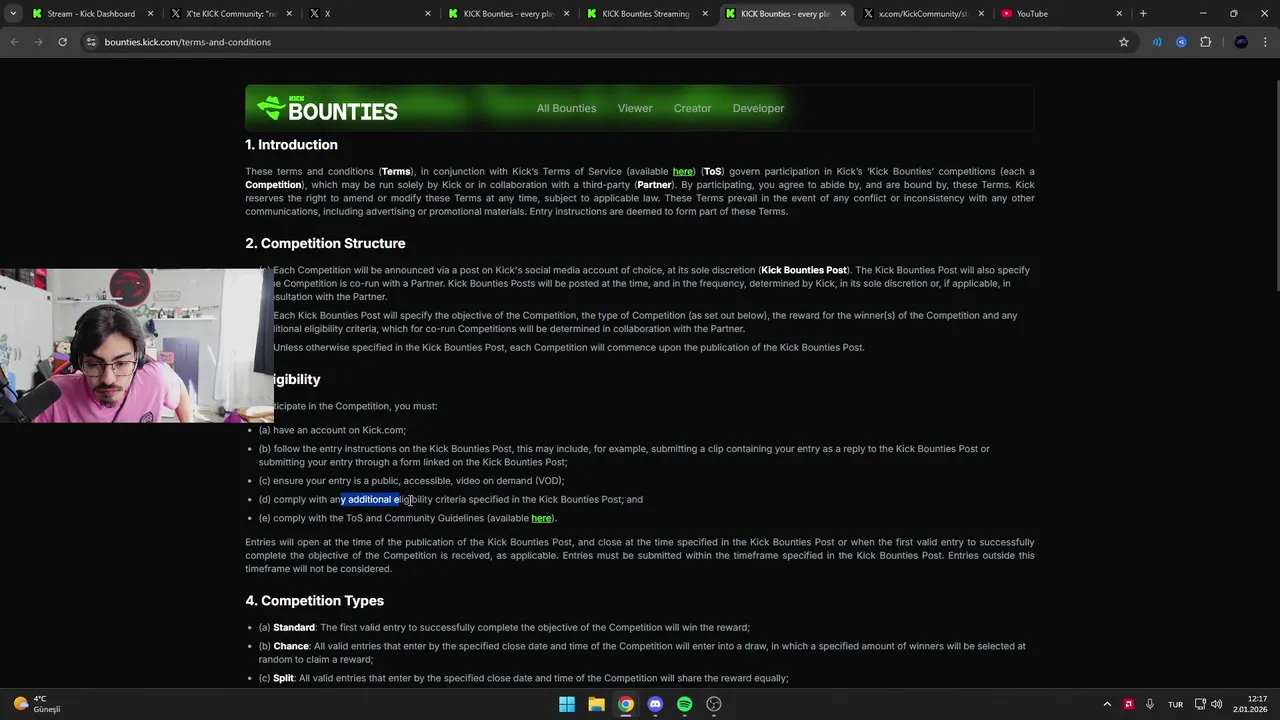This screenshot has height=720, width=1280.
Task: Click the '4. Competition Types' heading
Action: click(314, 601)
